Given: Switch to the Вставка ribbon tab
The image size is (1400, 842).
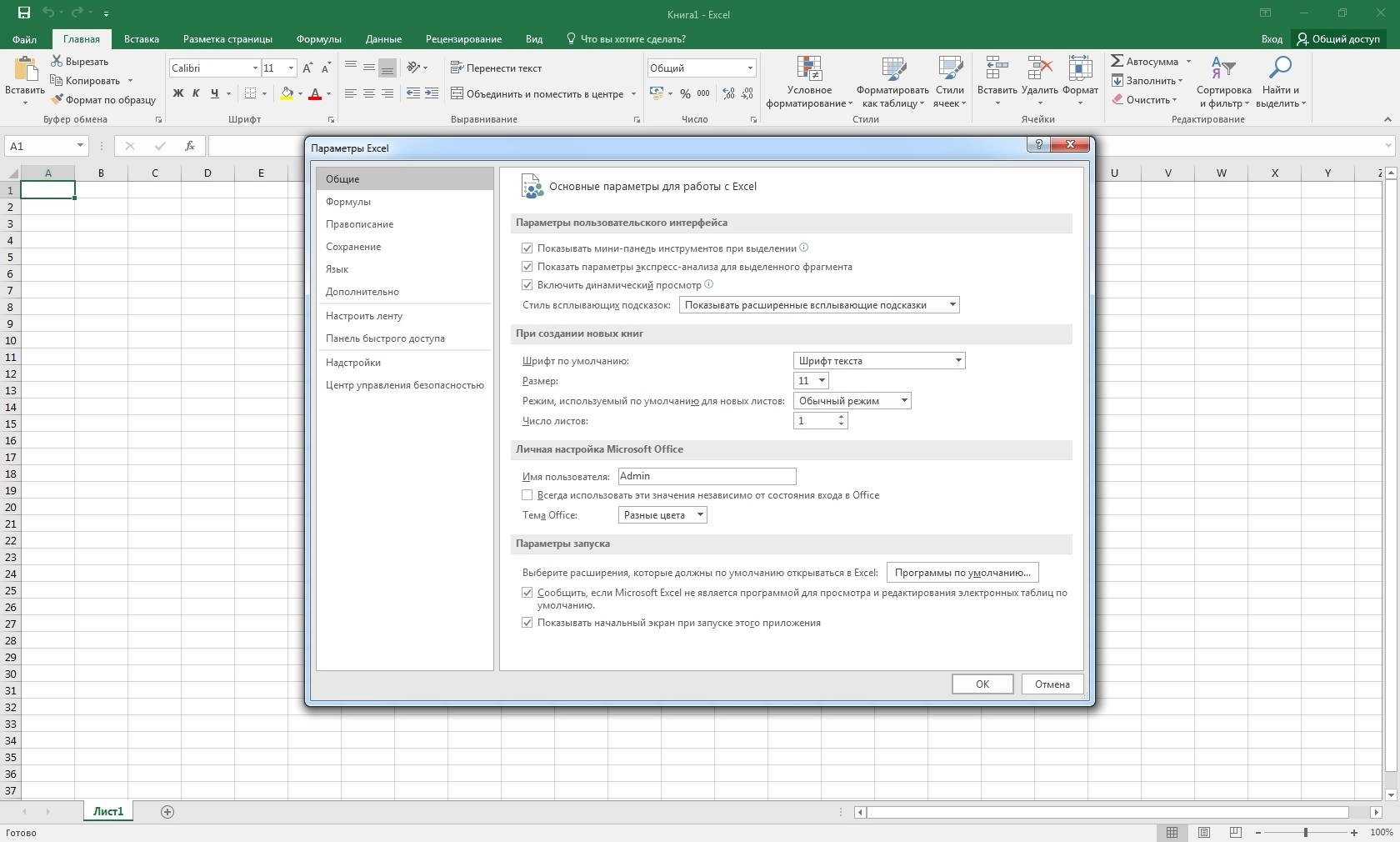Looking at the screenshot, I should (142, 38).
